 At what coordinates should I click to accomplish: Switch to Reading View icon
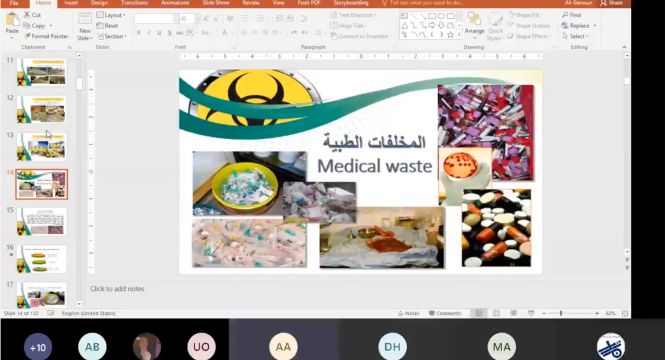click(514, 313)
